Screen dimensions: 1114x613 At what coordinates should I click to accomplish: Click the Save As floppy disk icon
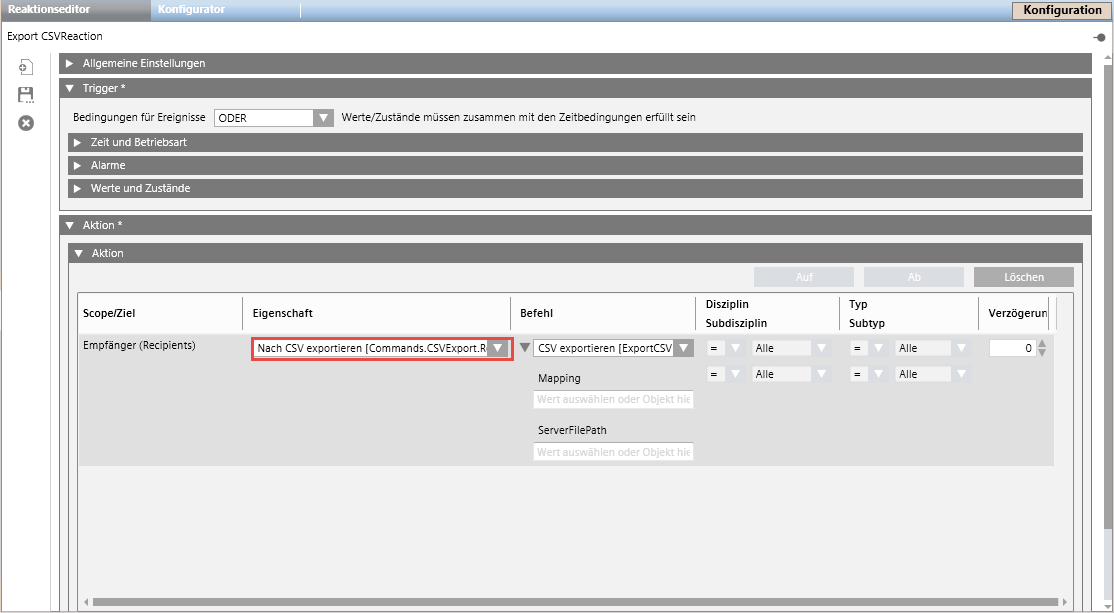pyautogui.click(x=26, y=95)
